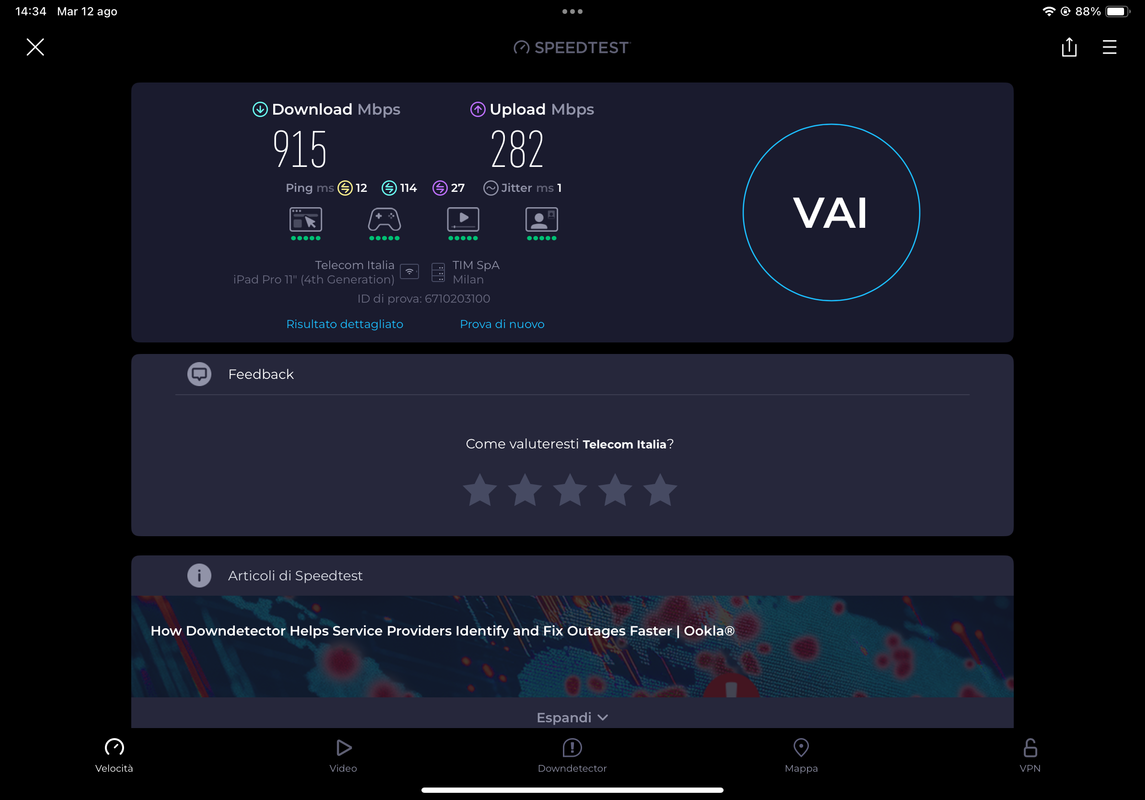Switch to the Video tab
The width and height of the screenshot is (1145, 800).
(x=343, y=755)
